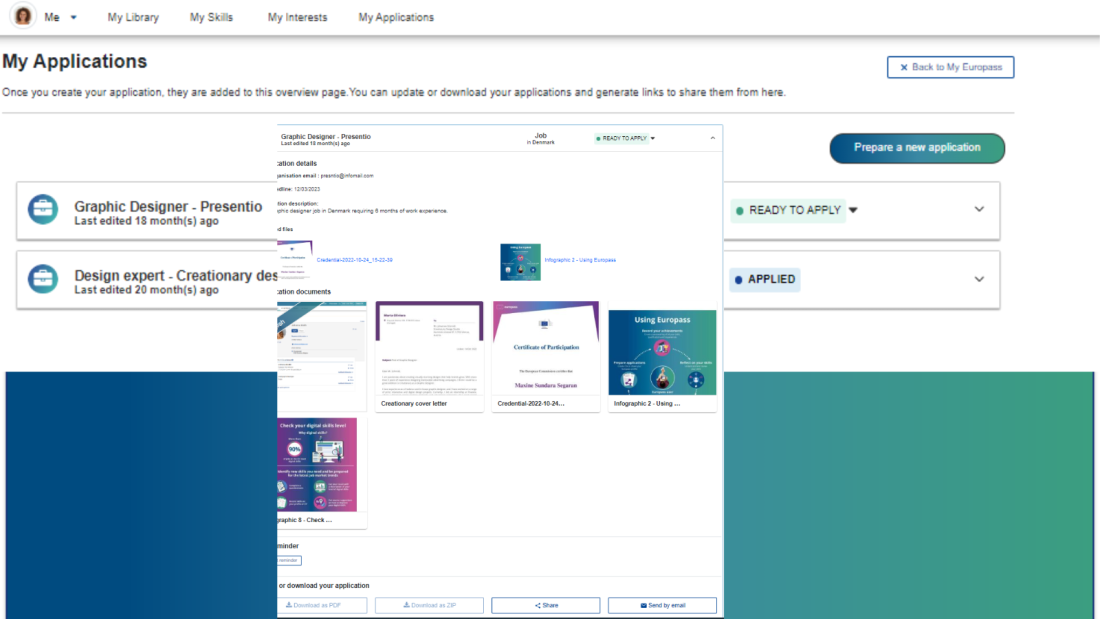
Task: Click Download as ZIP button
Action: click(x=429, y=605)
